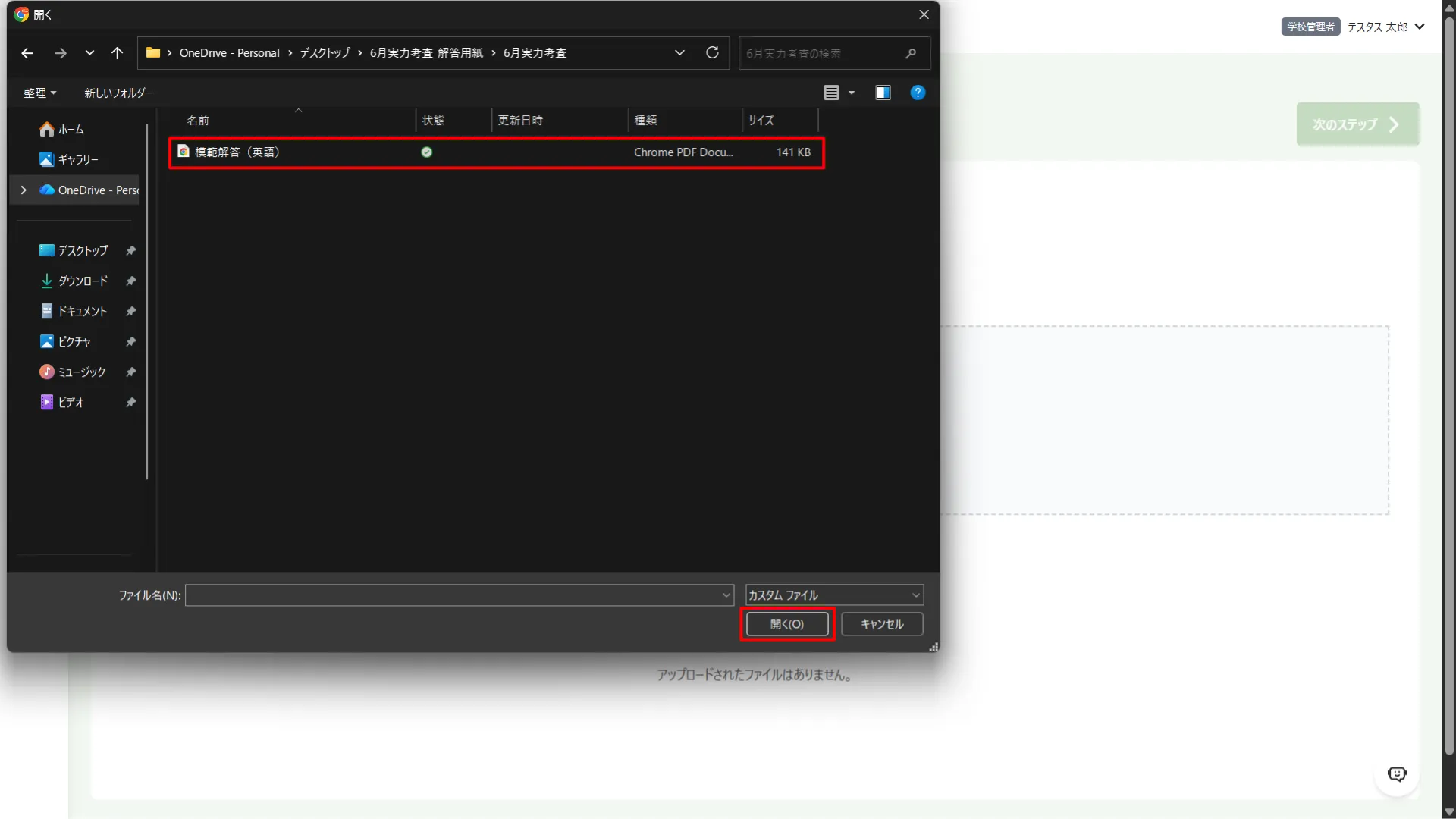The width and height of the screenshot is (1456, 819).
Task: Click 次のステップ button on web page
Action: (1357, 124)
